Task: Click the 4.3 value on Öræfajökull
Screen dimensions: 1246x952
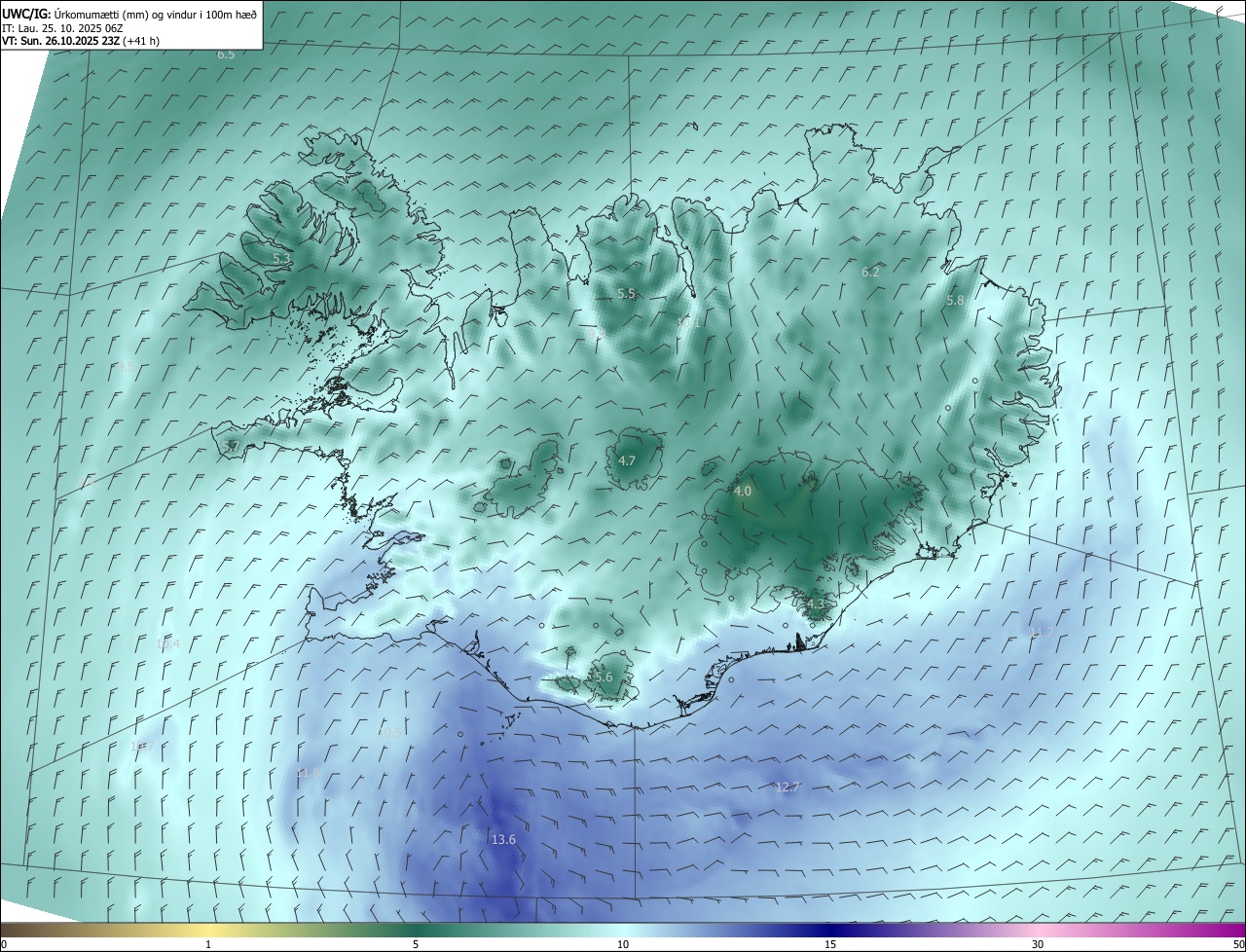Action: (x=815, y=604)
